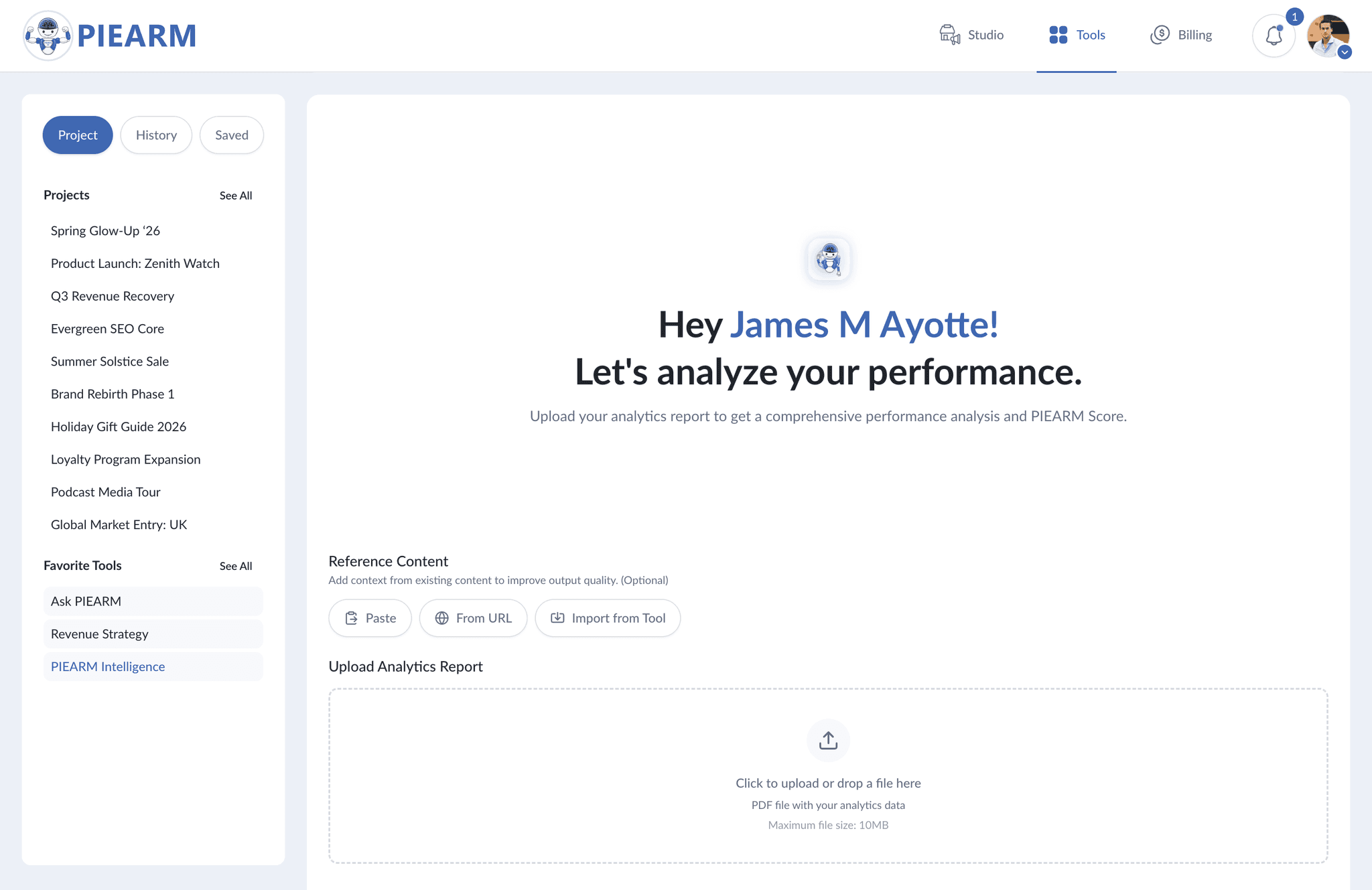
Task: Switch to the Billing tab
Action: [x=1181, y=35]
